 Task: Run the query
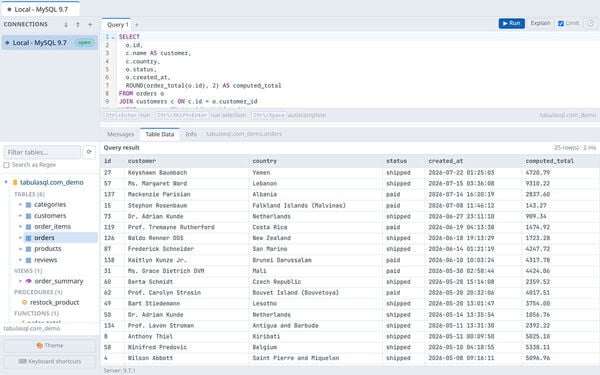point(512,23)
